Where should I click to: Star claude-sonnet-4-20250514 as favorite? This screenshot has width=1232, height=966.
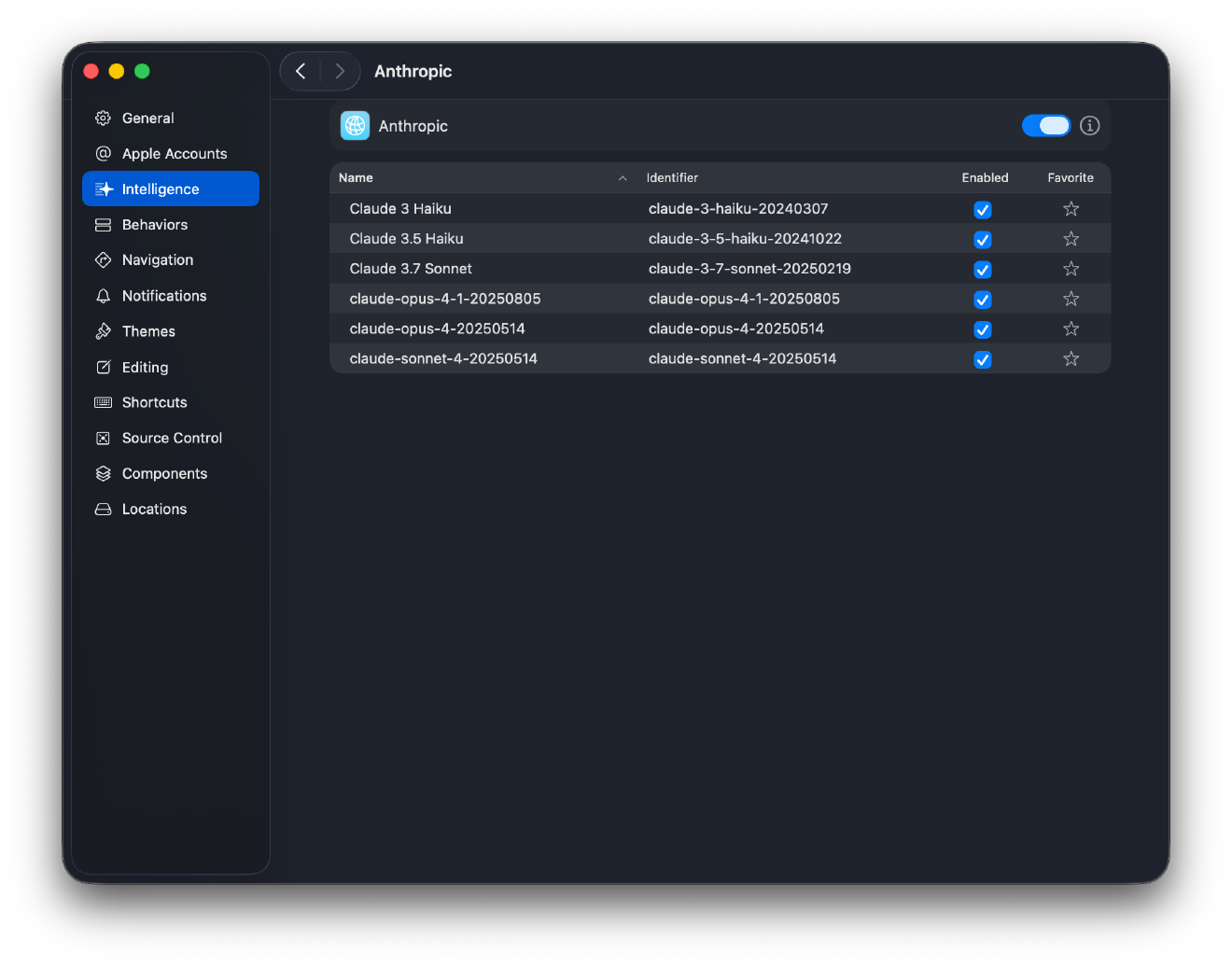pos(1071,358)
